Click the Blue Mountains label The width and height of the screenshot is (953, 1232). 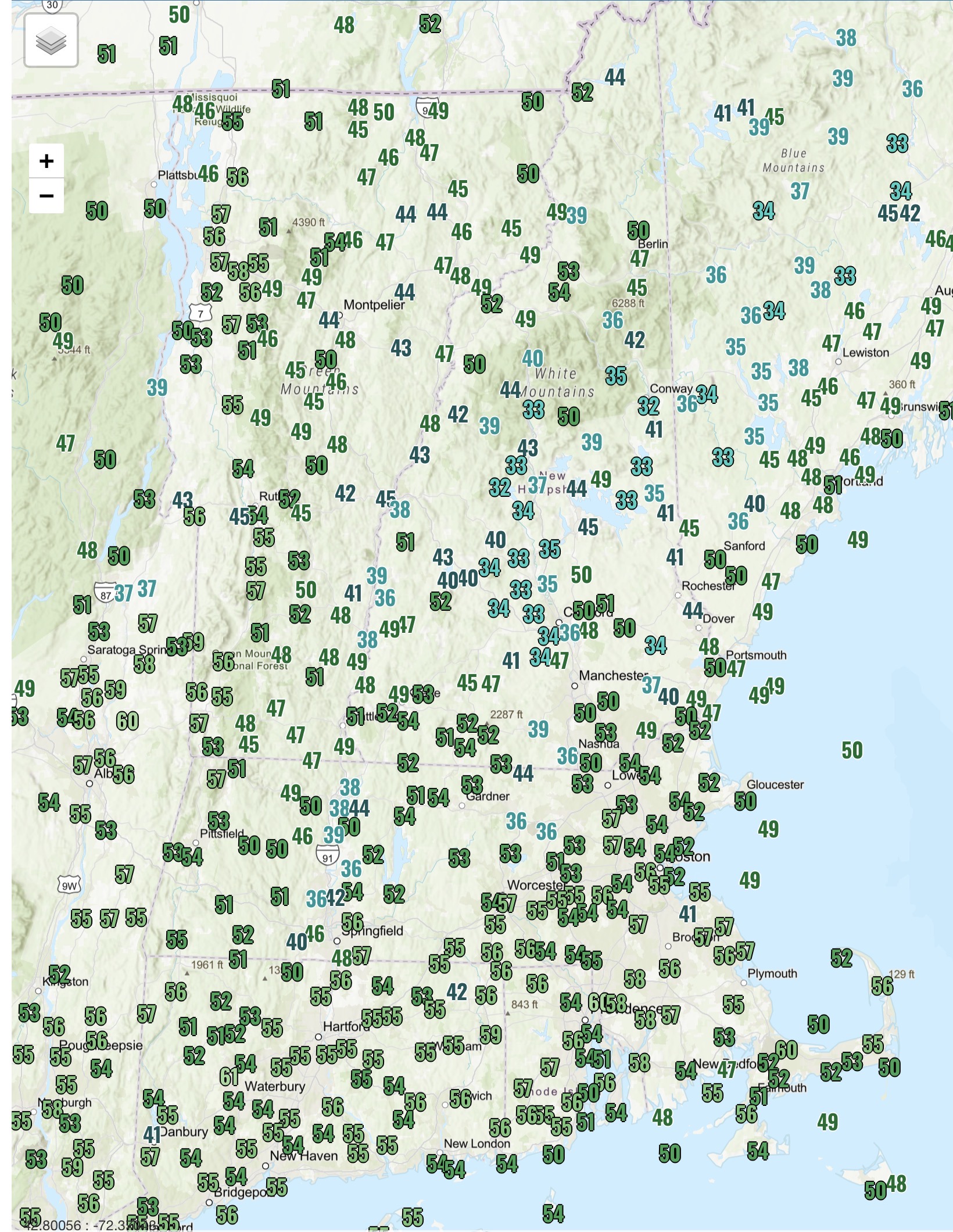(x=793, y=160)
